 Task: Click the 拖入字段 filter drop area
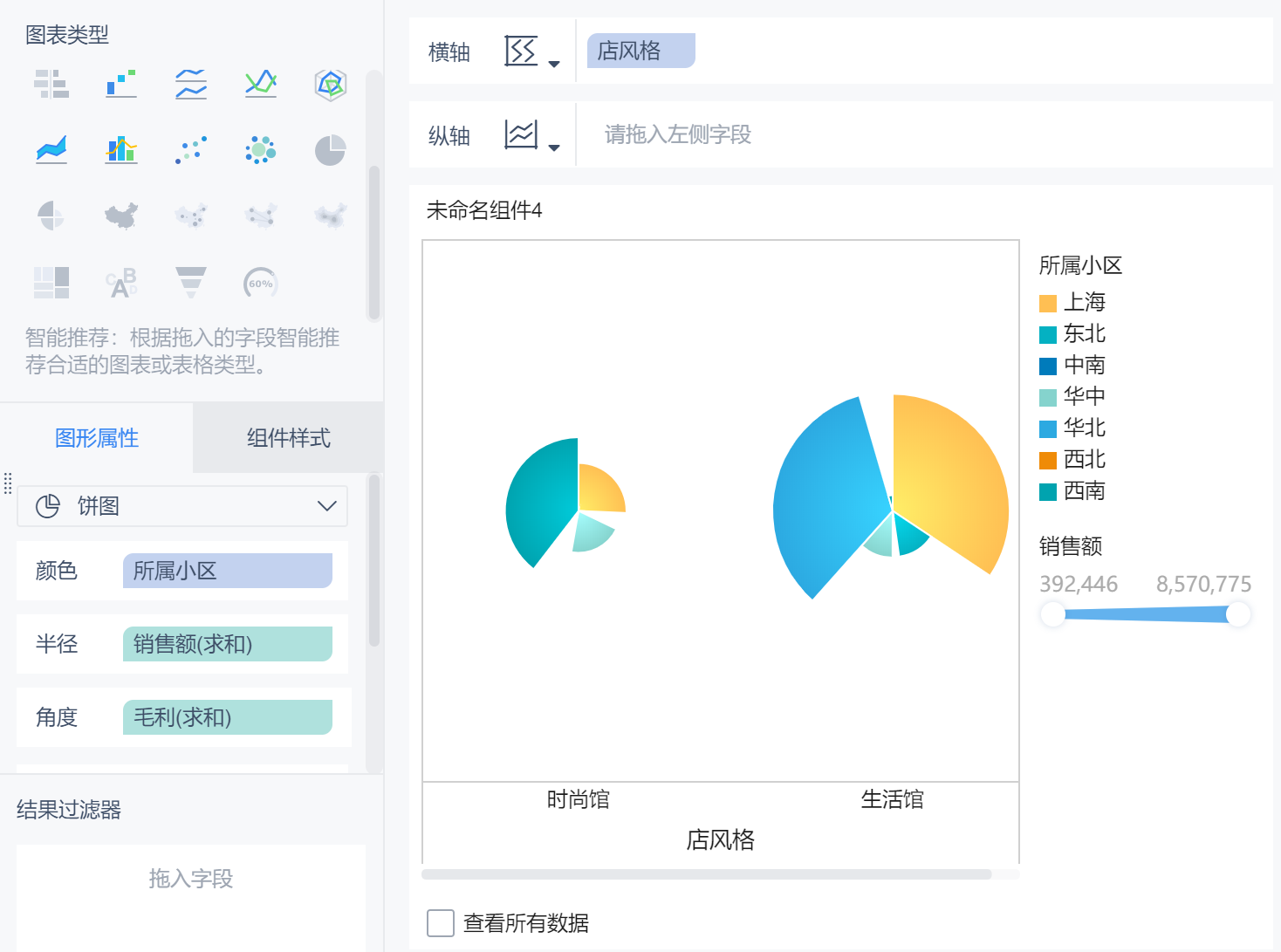pyautogui.click(x=191, y=897)
